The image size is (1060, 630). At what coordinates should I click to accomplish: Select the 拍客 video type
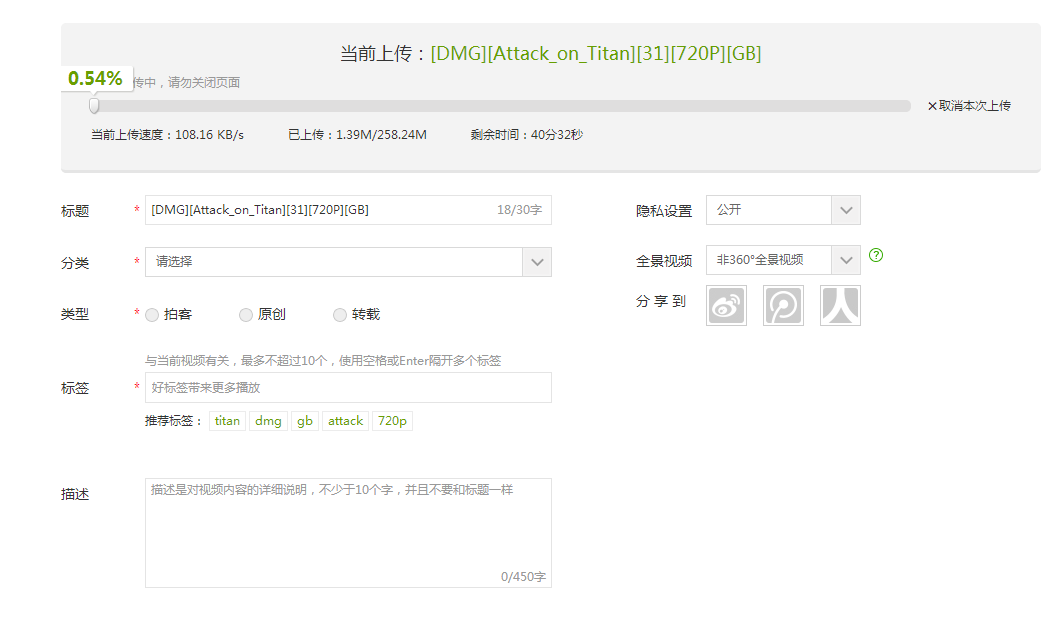click(x=151, y=314)
